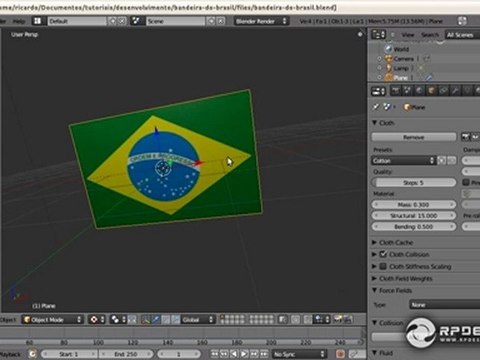Play the animation forward
This screenshot has height=360, width=480.
click(244, 354)
